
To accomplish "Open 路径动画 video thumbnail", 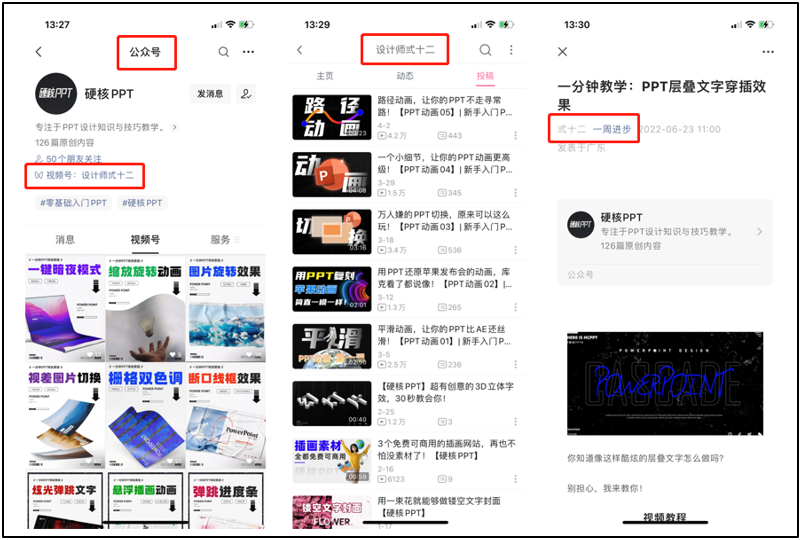I will pyautogui.click(x=332, y=118).
